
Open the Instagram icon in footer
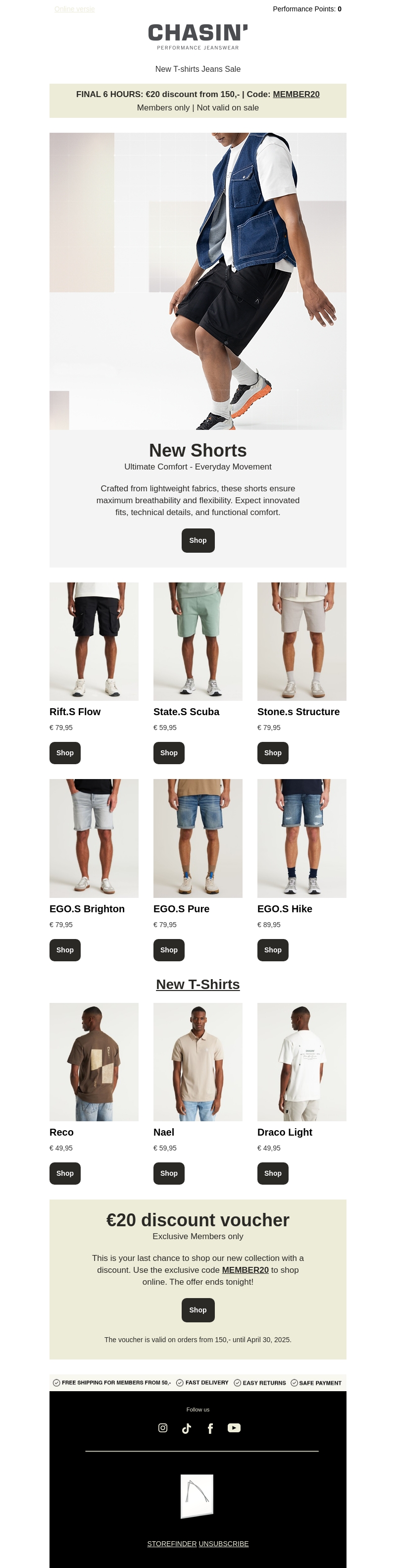(162, 1427)
